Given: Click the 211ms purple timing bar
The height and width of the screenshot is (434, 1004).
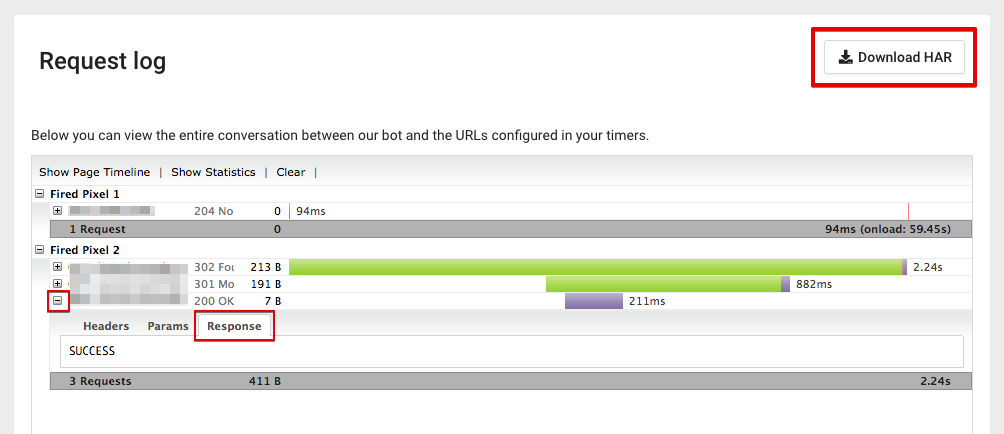Looking at the screenshot, I should pos(594,300).
